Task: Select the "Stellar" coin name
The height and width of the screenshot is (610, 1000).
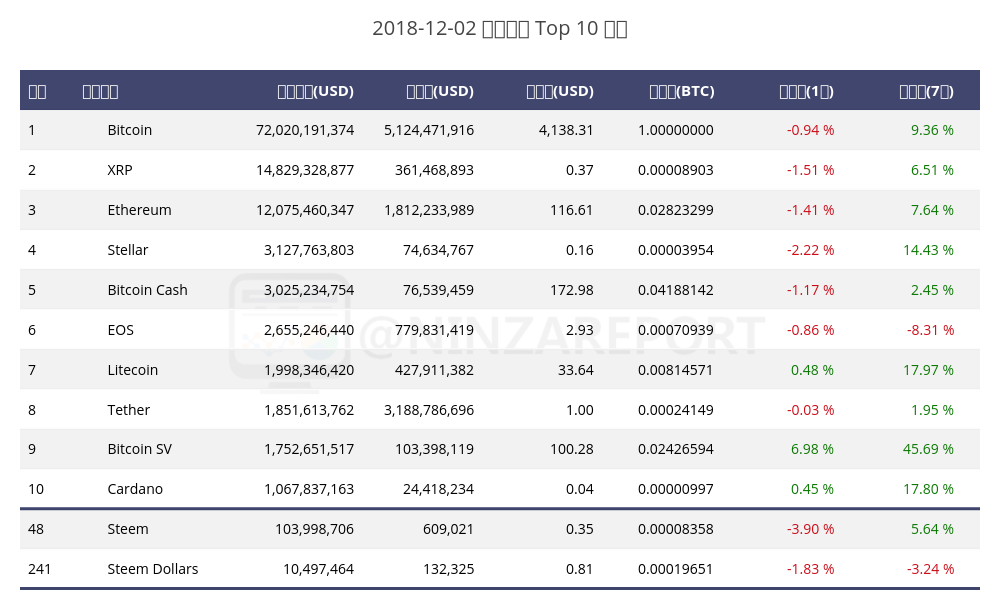Action: (128, 250)
